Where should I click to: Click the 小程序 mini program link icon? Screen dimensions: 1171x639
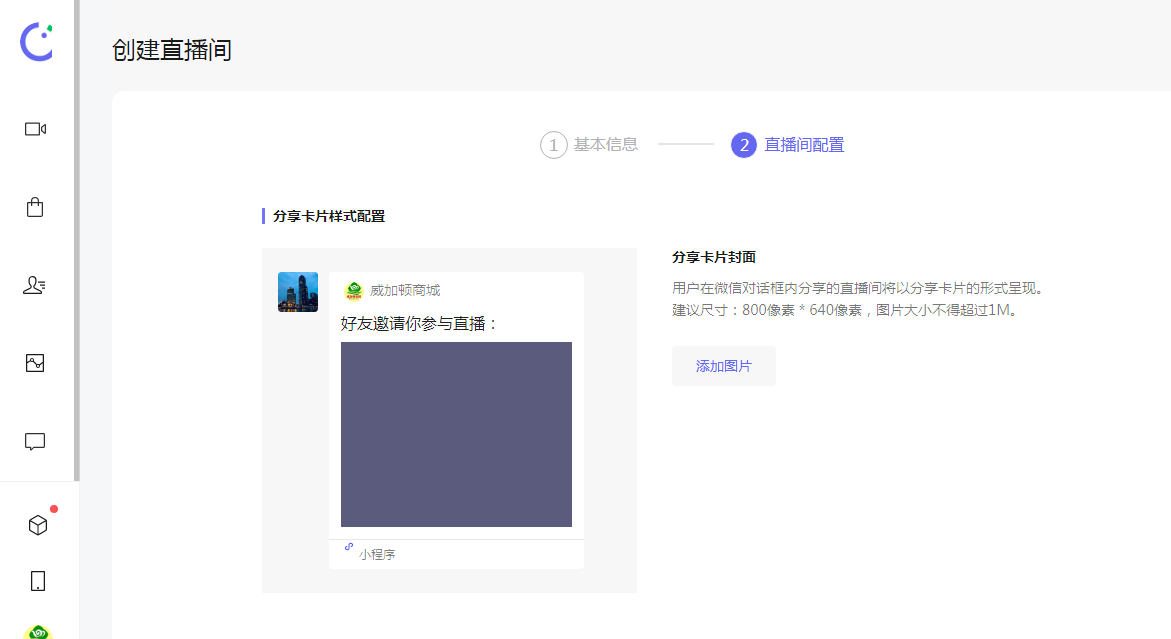[x=349, y=547]
